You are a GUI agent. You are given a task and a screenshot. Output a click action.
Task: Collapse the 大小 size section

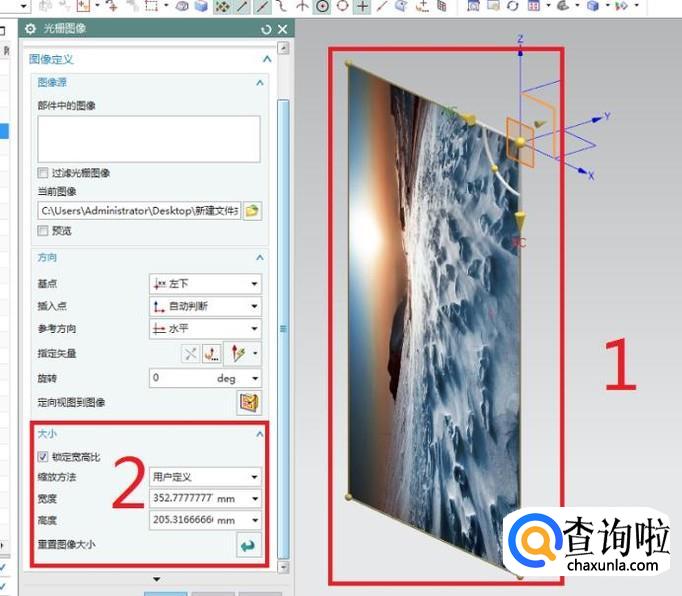click(x=260, y=434)
